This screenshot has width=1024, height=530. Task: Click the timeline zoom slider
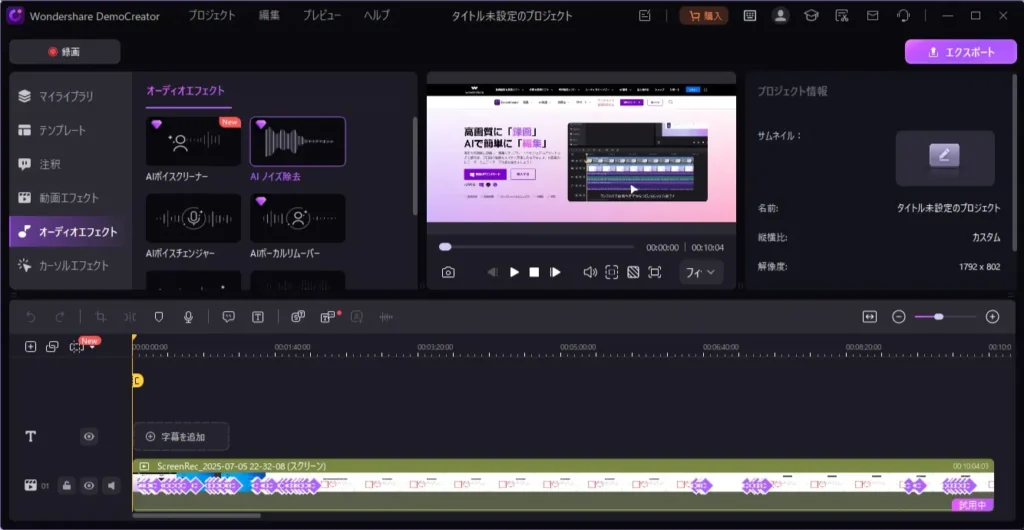937,317
